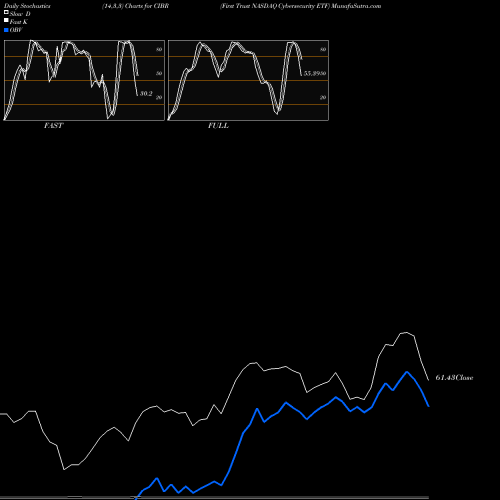The height and width of the screenshot is (500, 500).
Task: Click the blue OBV legend swatch
Action: pyautogui.click(x=6, y=30)
